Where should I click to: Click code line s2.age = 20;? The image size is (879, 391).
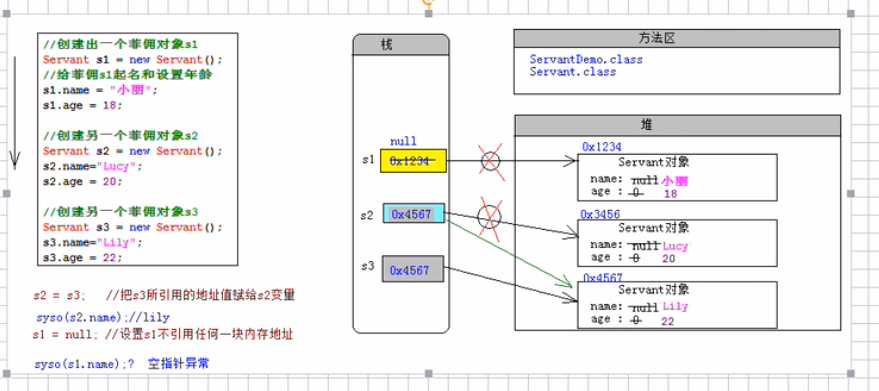(82, 182)
